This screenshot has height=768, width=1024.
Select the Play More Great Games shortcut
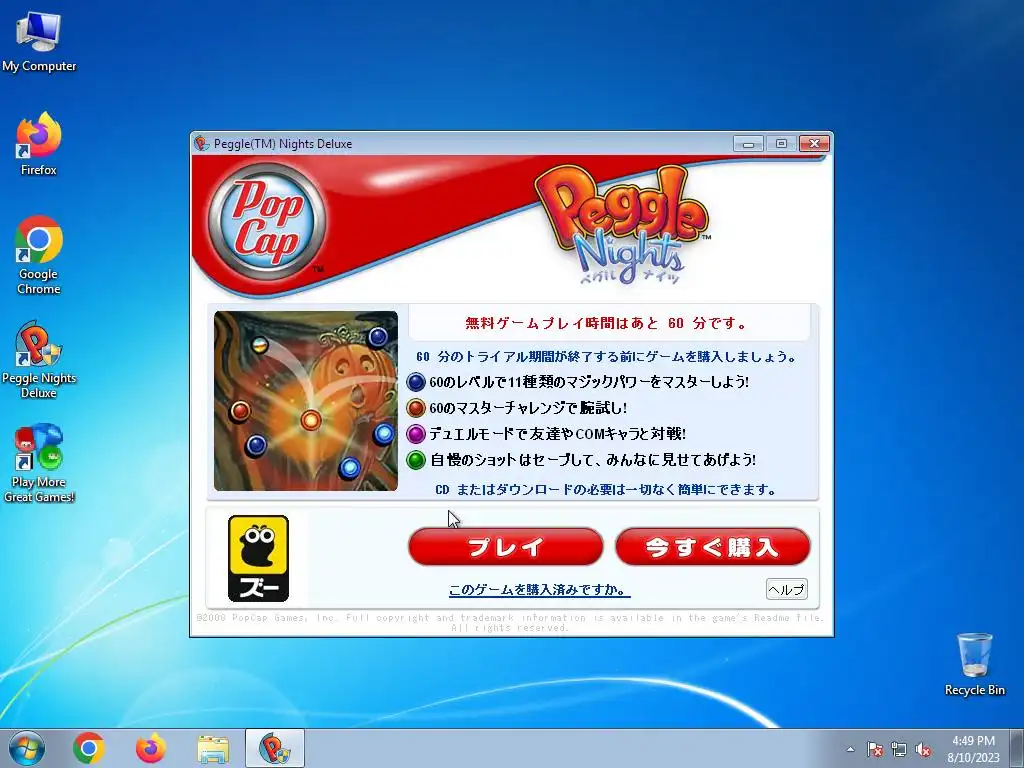(39, 464)
